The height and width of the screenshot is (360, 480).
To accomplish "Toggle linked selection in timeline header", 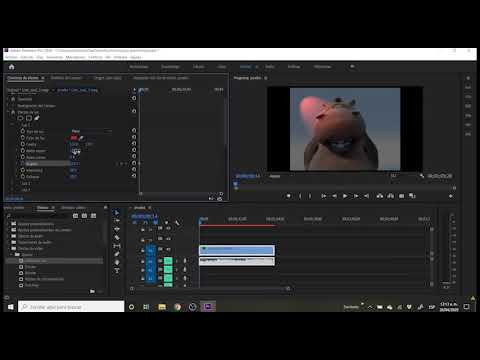I will (x=155, y=223).
